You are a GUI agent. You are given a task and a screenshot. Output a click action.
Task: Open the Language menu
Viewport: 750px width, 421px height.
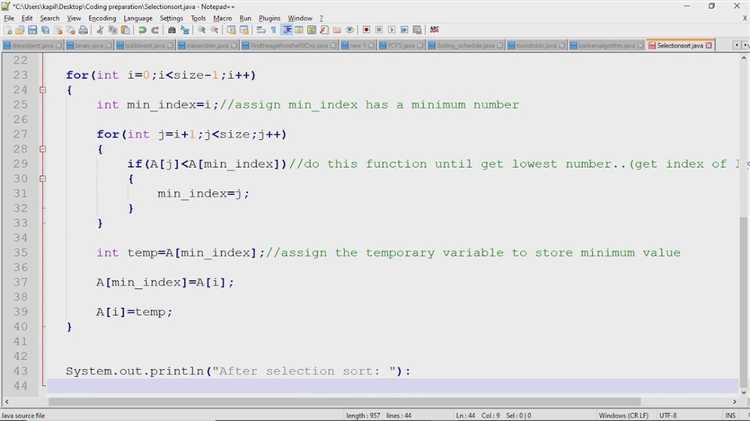[x=138, y=18]
